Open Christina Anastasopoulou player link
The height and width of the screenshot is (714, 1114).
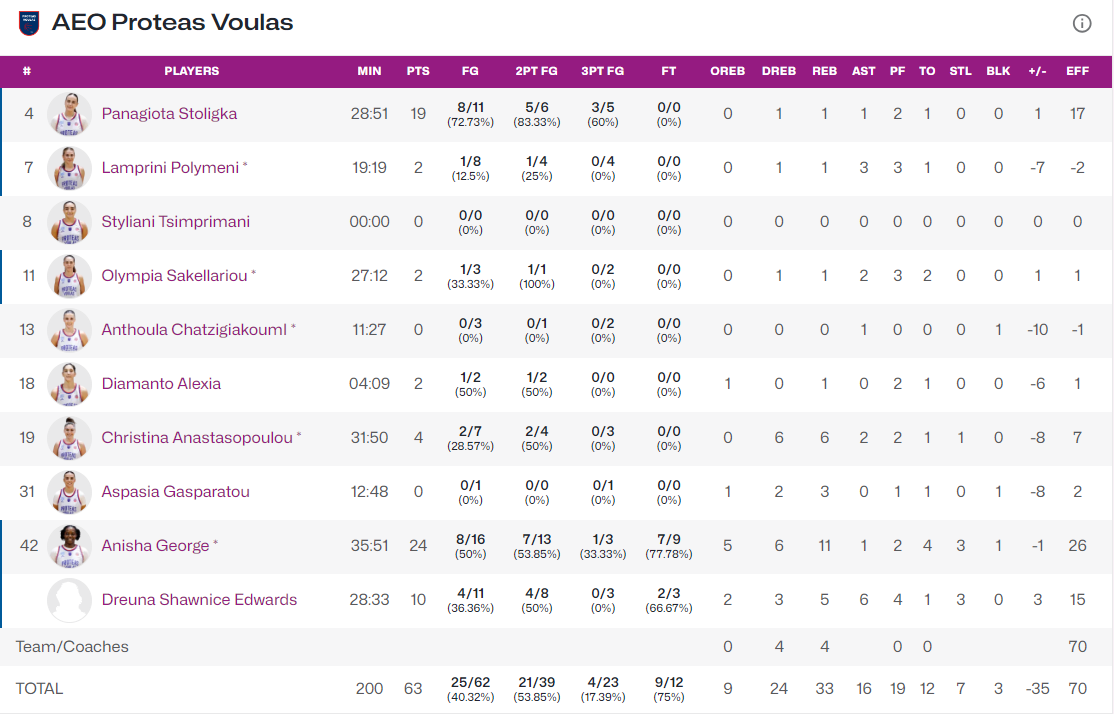[x=197, y=438]
